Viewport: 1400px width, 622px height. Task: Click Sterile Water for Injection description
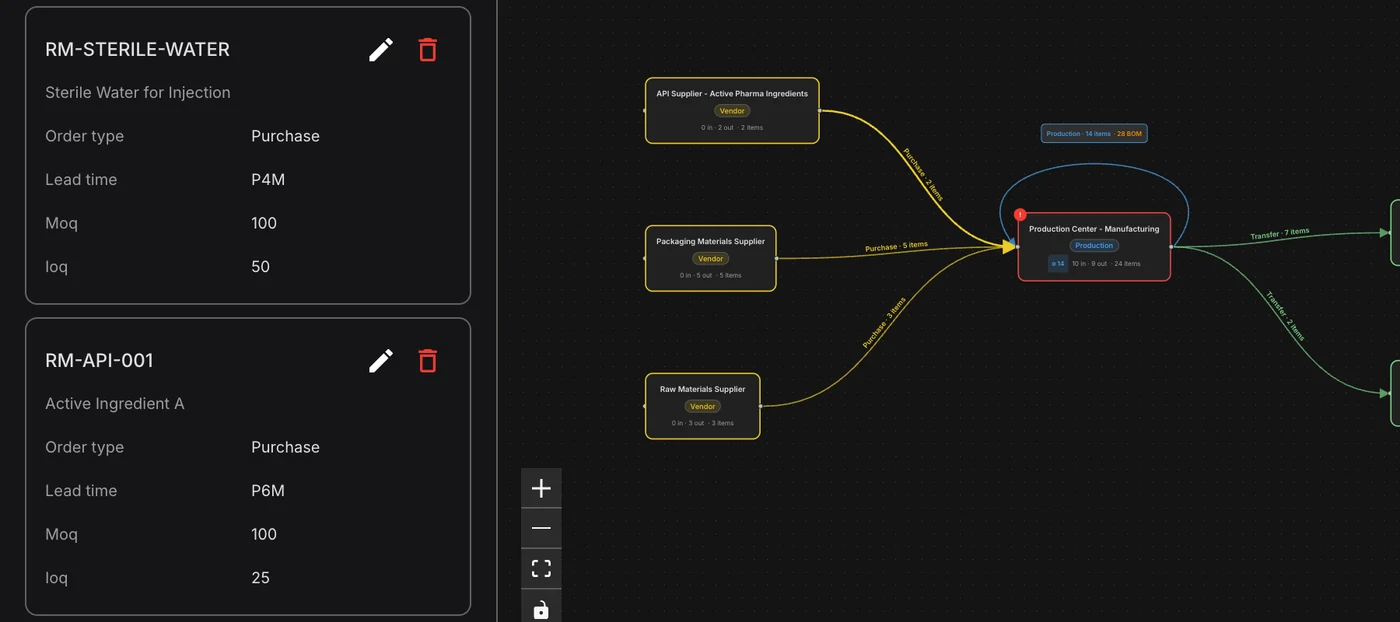point(138,92)
